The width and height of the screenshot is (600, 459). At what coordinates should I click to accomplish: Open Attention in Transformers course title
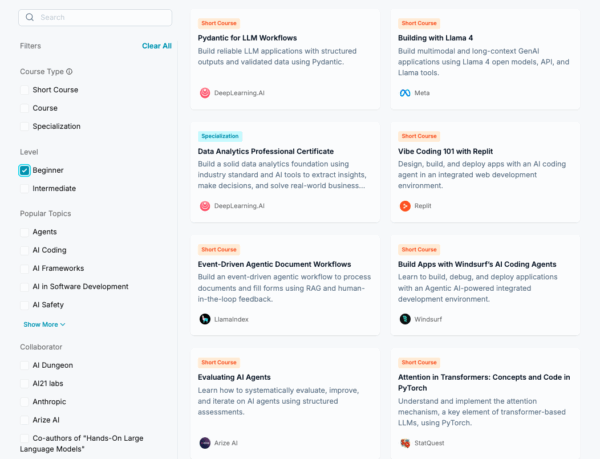[484, 382]
